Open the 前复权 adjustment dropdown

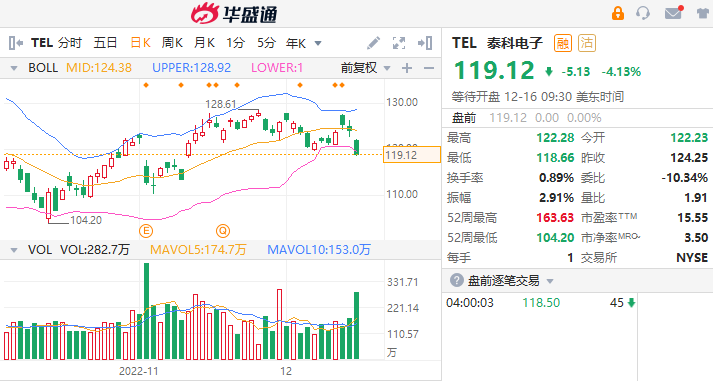[366, 68]
